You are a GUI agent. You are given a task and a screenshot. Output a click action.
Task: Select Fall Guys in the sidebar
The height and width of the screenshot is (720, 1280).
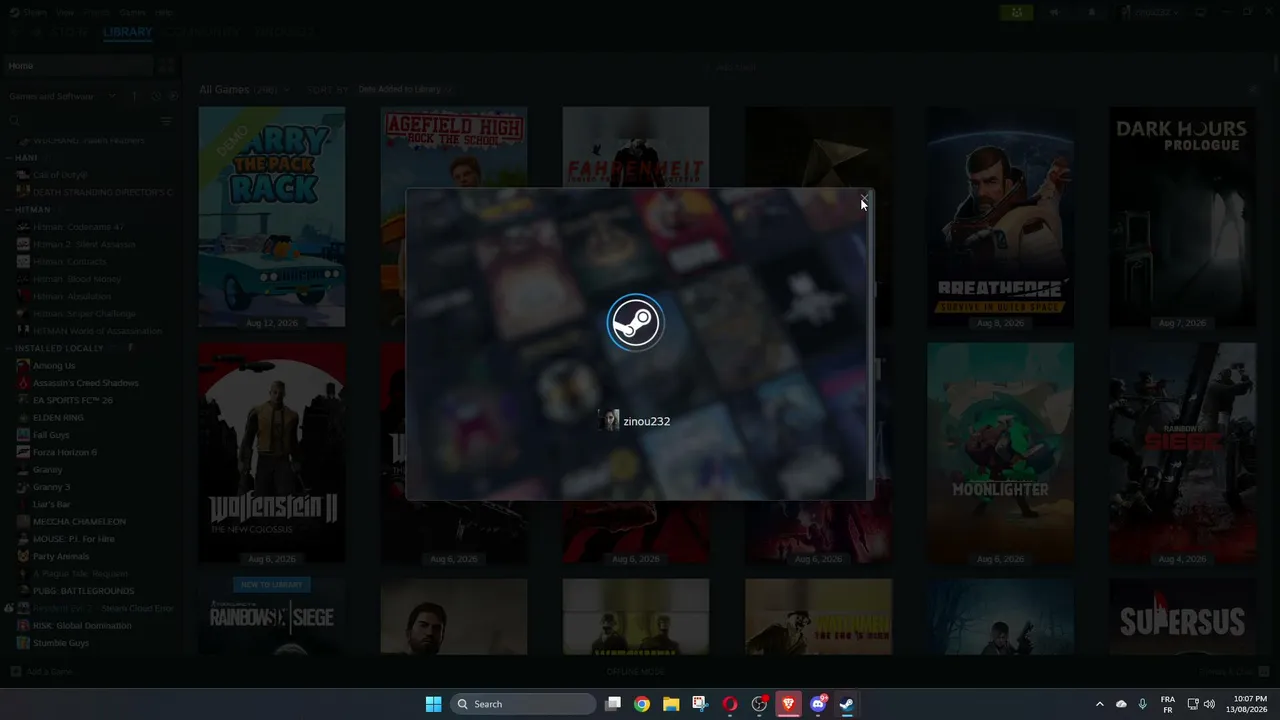(x=51, y=435)
